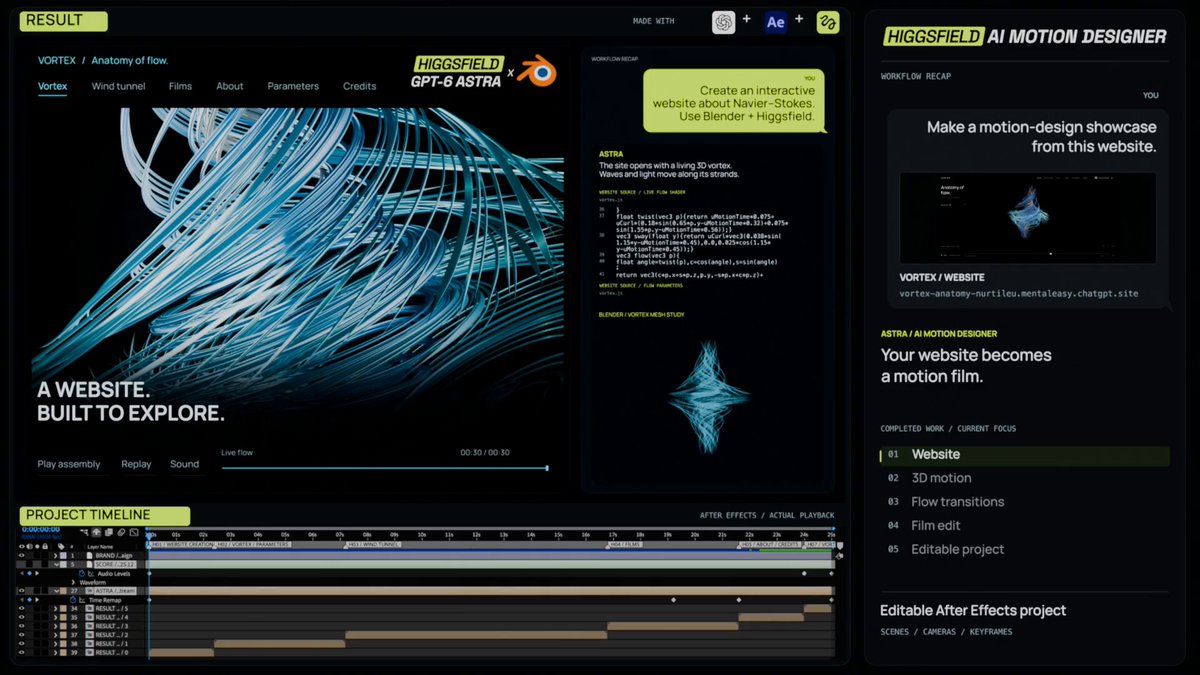Viewport: 1200px width, 675px height.
Task: Toggle visibility of ASTRA layer 27
Action: coord(22,591)
